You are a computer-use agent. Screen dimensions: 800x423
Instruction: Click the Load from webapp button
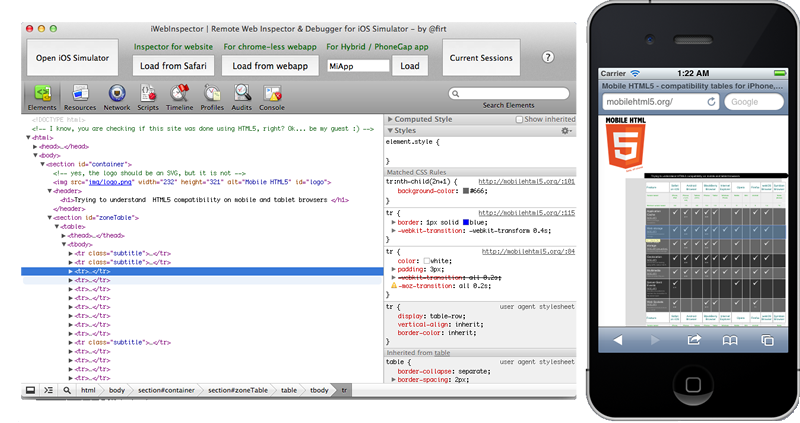point(270,66)
